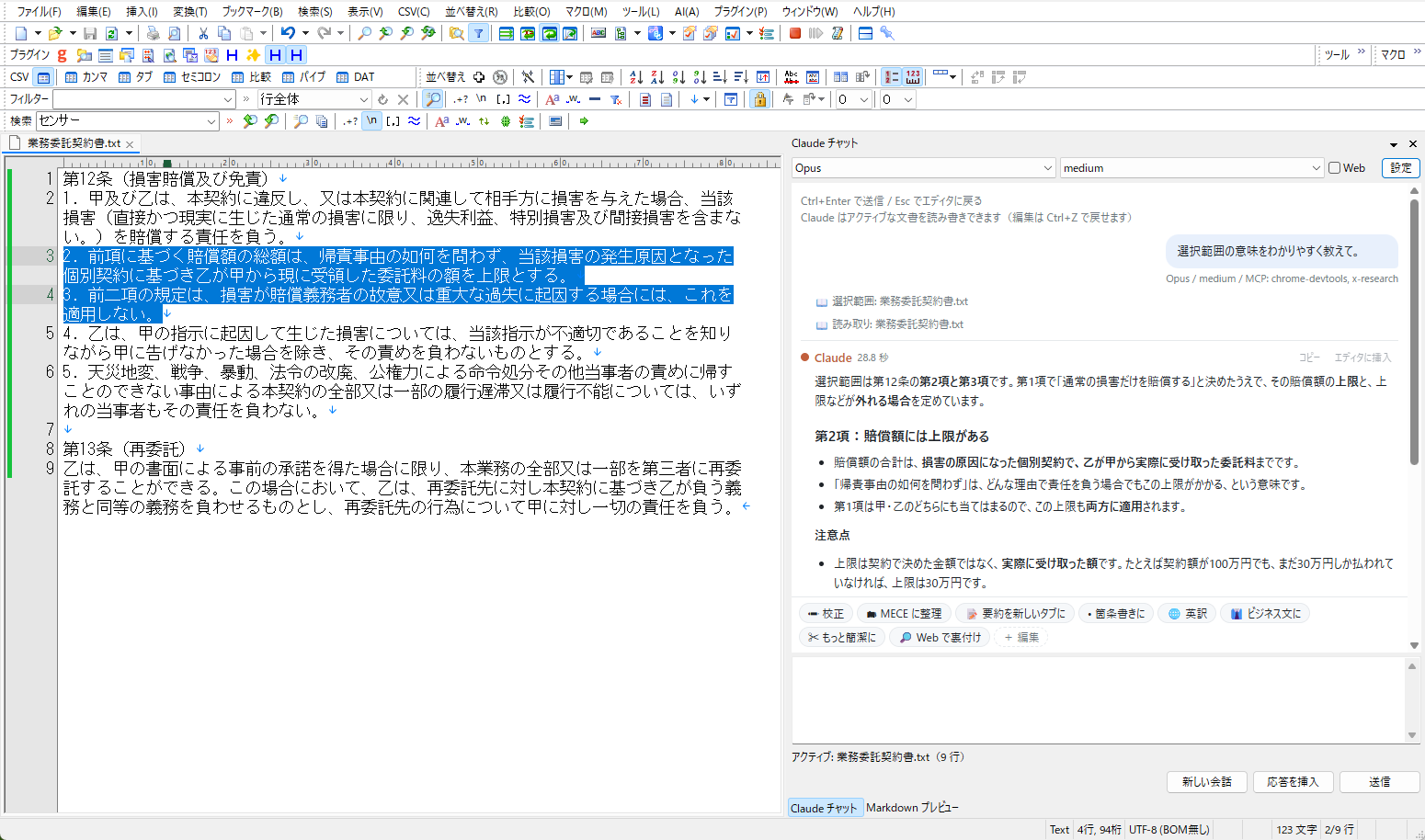Screen dimensions: 1425x840
Task: Click the Claude chat response scrollbar
Action: (x=1414, y=331)
